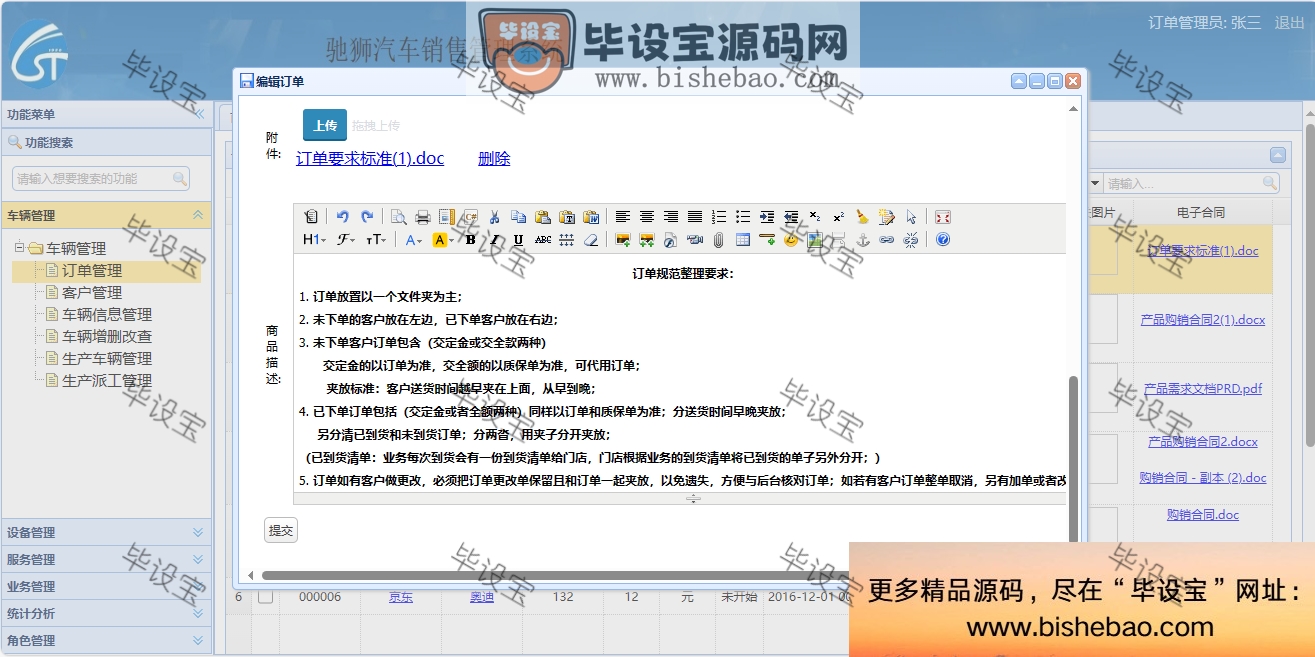
Task: Open the preview from the editor toolbar
Action: pos(399,216)
